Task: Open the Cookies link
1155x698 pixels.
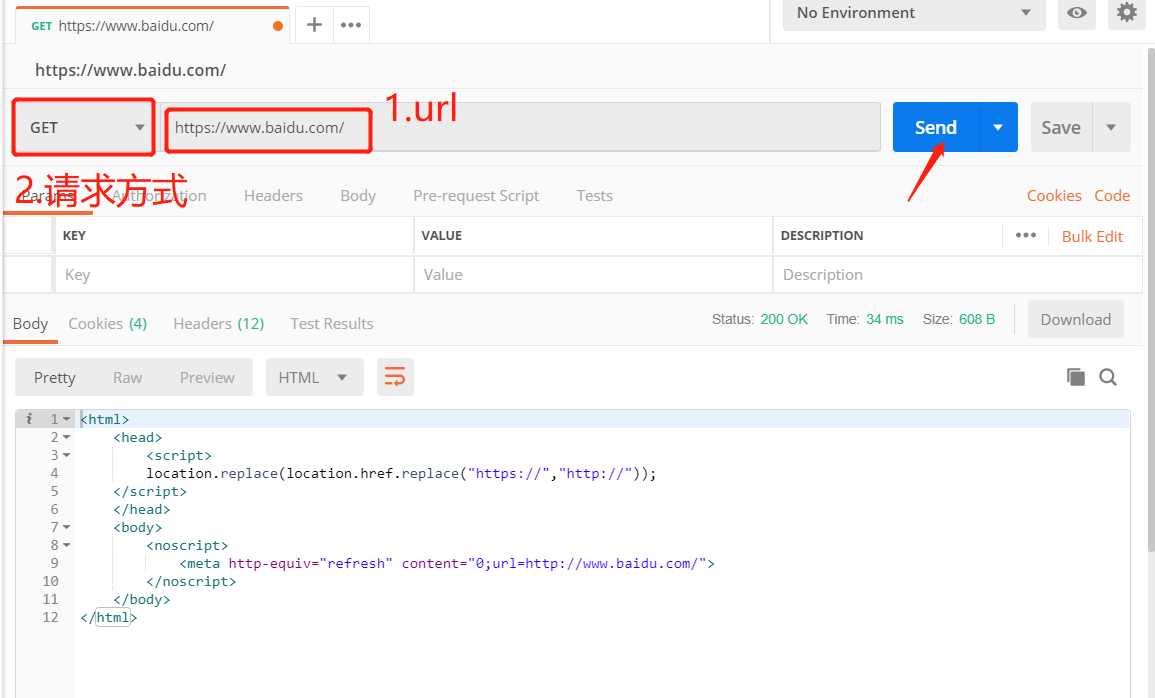Action: [1054, 196]
